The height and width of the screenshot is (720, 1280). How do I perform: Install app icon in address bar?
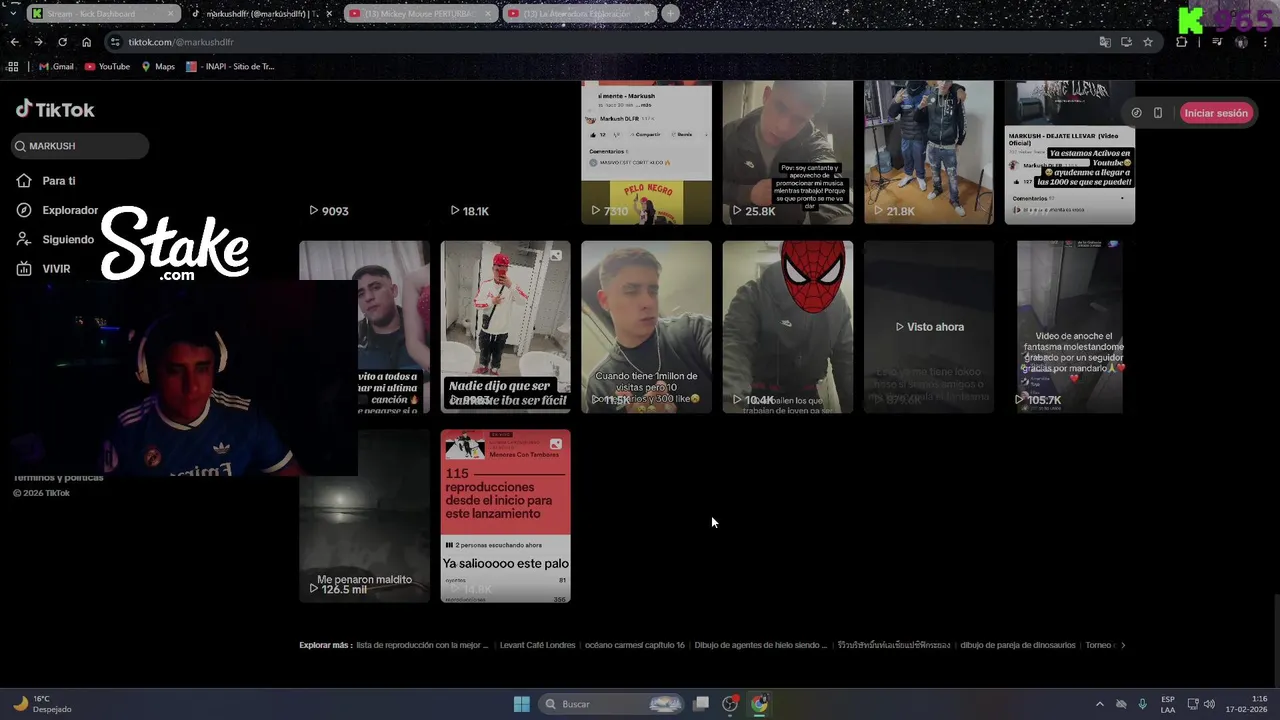click(x=1126, y=42)
